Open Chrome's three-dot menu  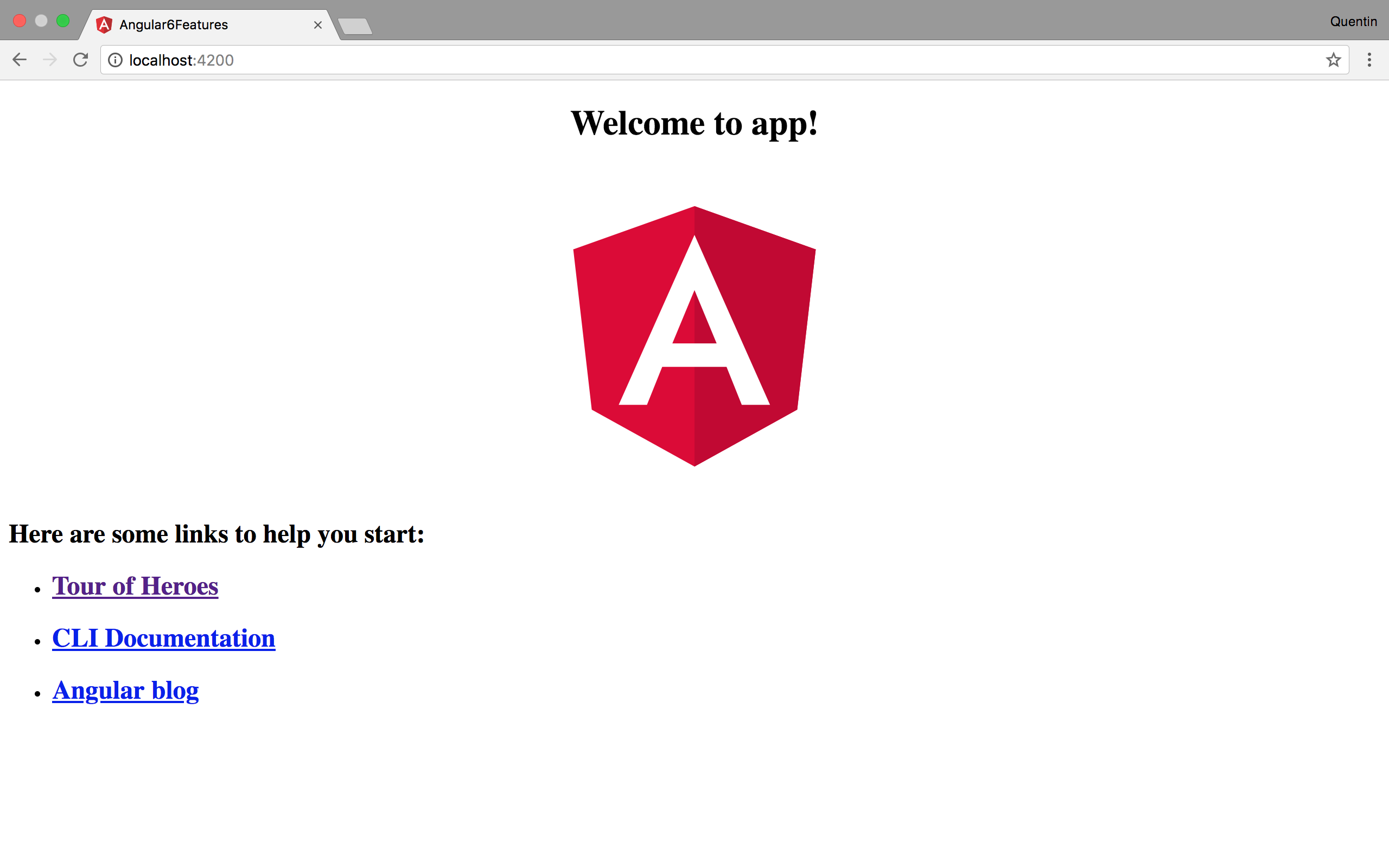point(1369,60)
